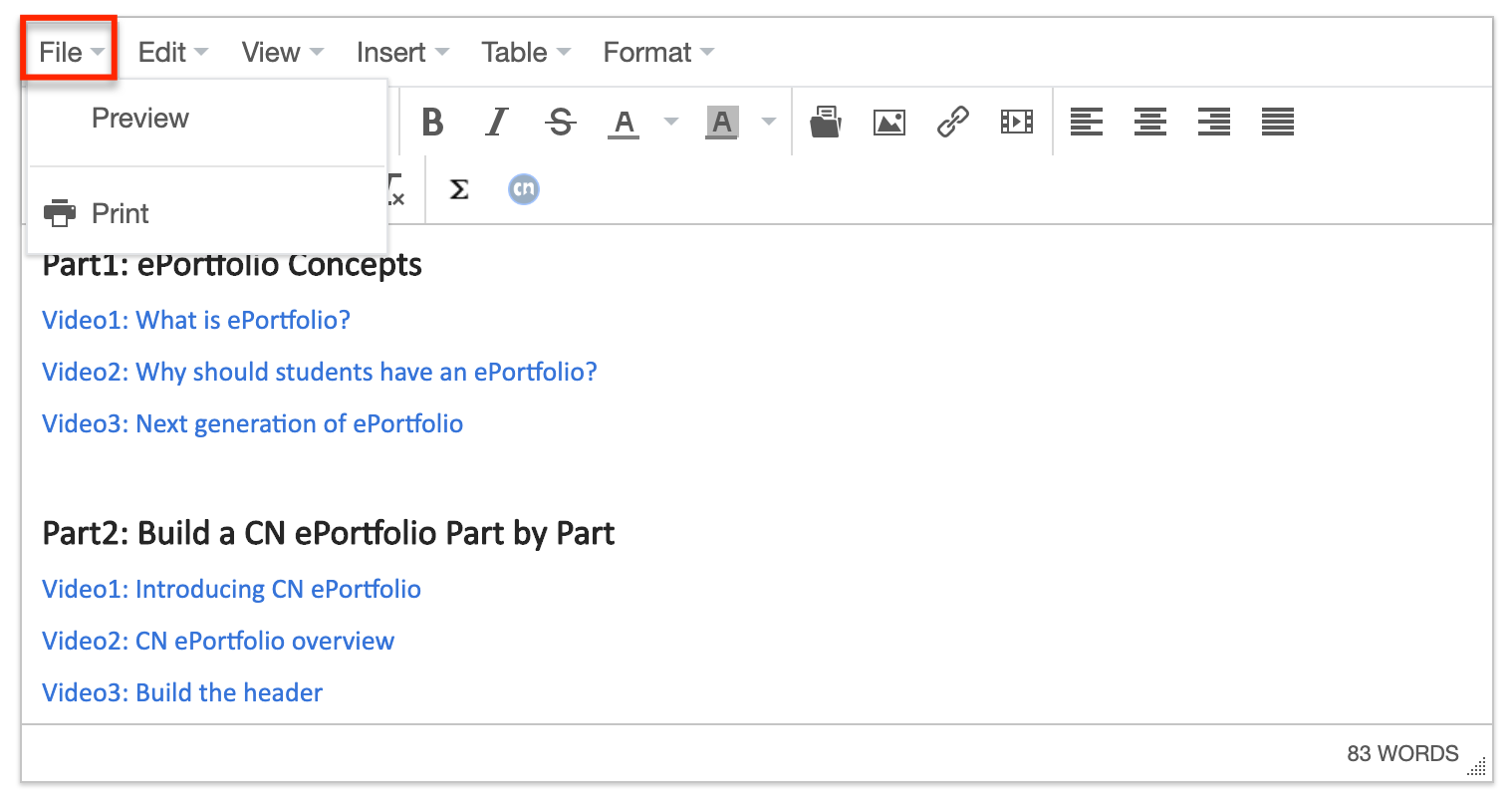
Task: Open the File menu
Action: pyautogui.click(x=70, y=52)
